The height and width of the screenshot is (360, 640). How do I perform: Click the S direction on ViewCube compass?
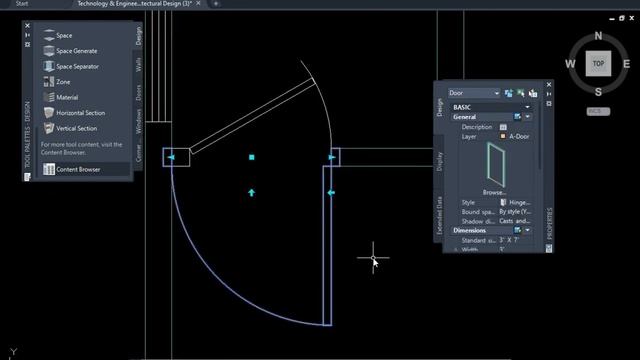click(x=598, y=92)
